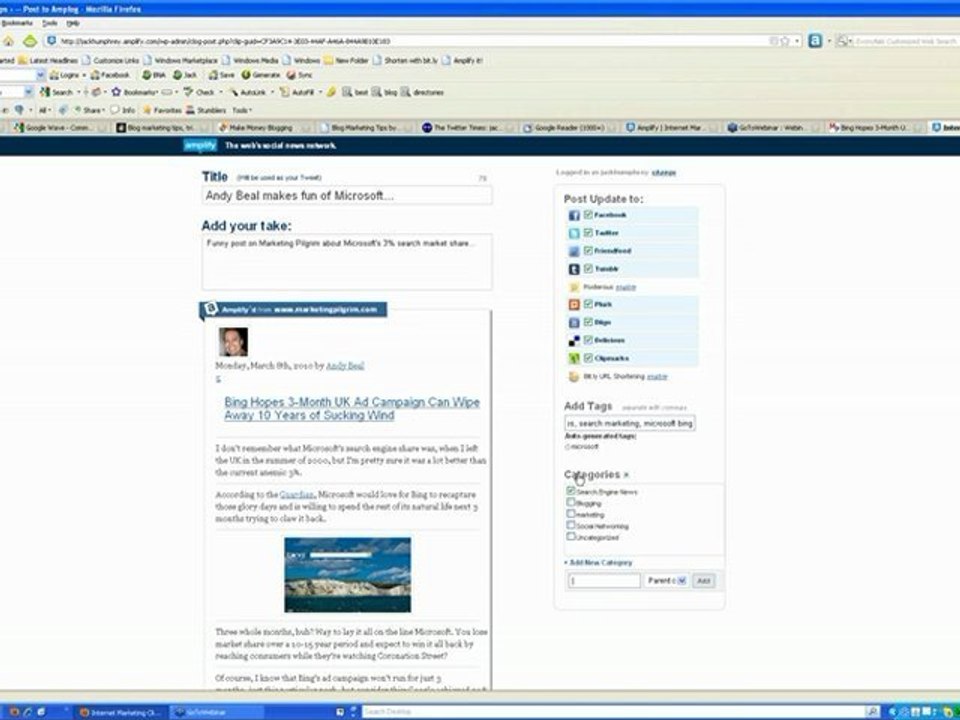Click the AutoLink toolbar button
The image size is (960, 720).
[x=248, y=92]
